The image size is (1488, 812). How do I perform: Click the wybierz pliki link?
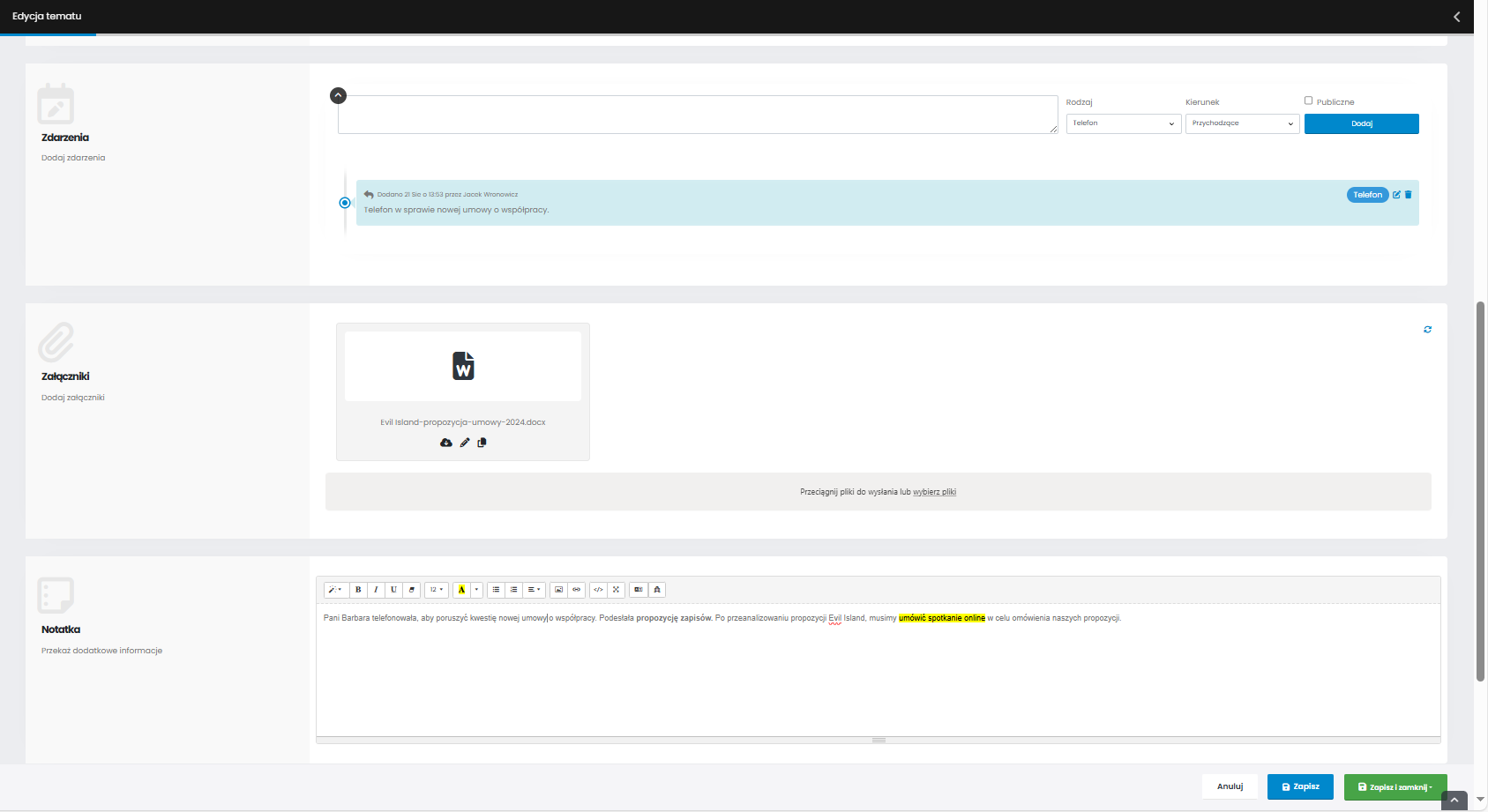pos(934,492)
